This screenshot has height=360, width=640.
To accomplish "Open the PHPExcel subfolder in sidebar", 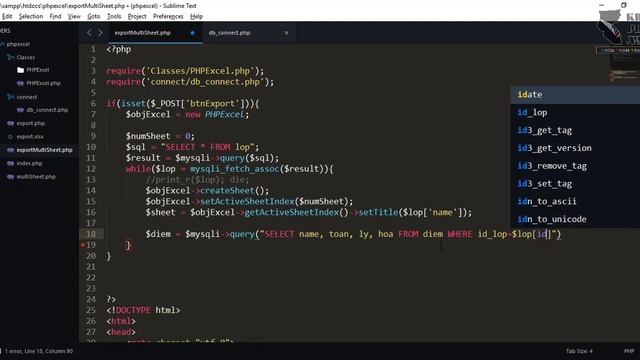I will tap(38, 70).
